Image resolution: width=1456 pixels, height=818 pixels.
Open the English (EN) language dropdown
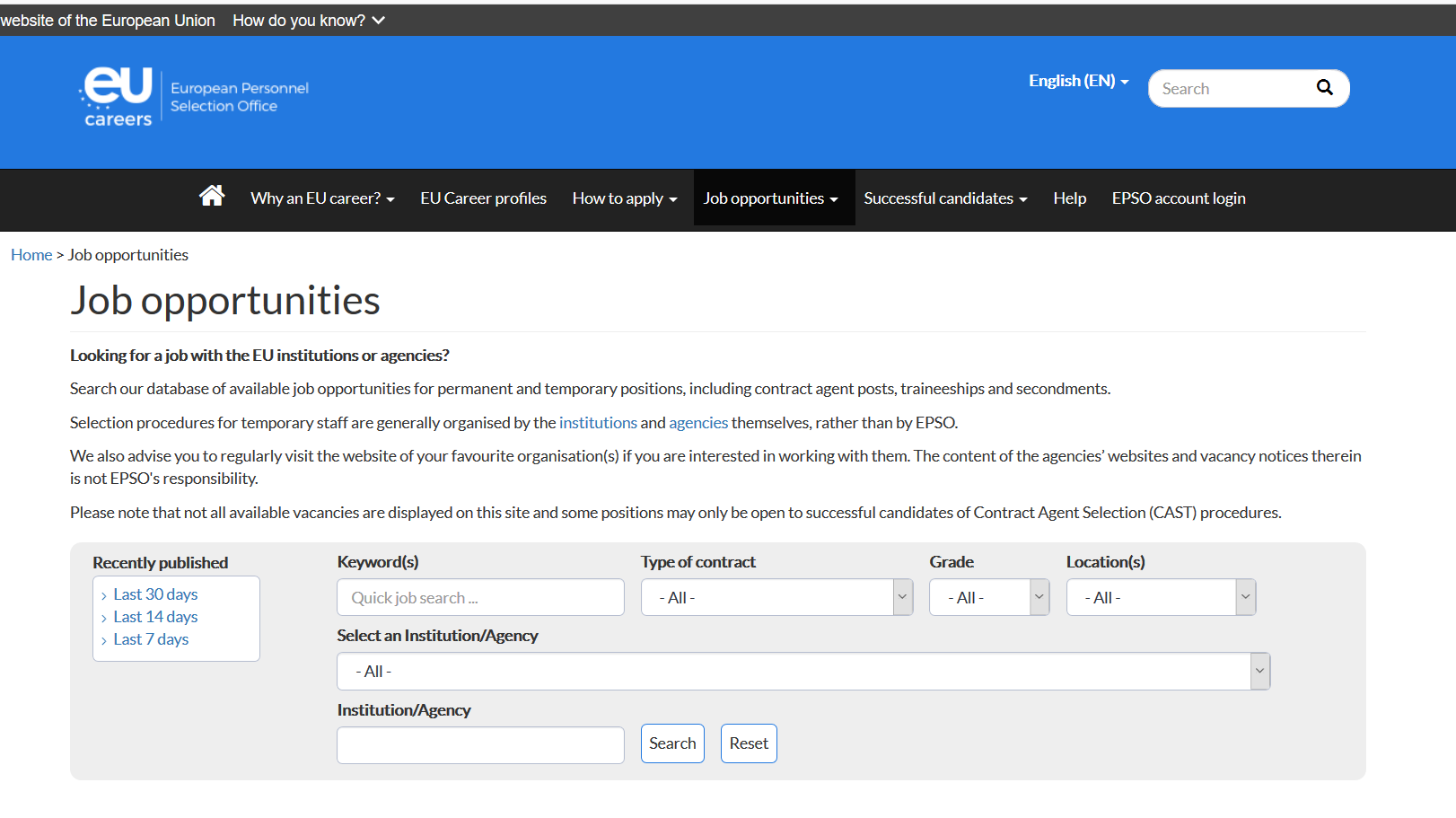pos(1078,81)
